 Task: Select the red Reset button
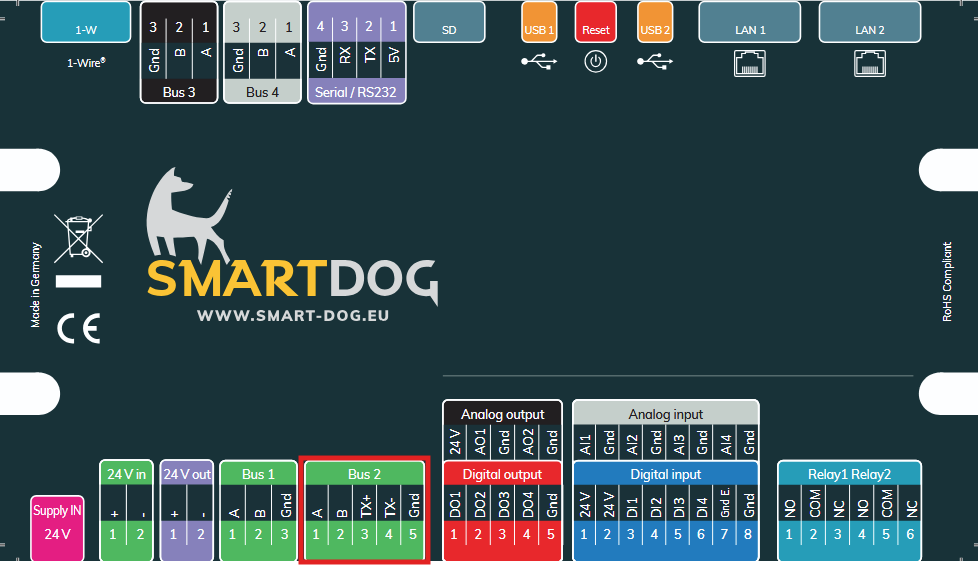coord(596,30)
